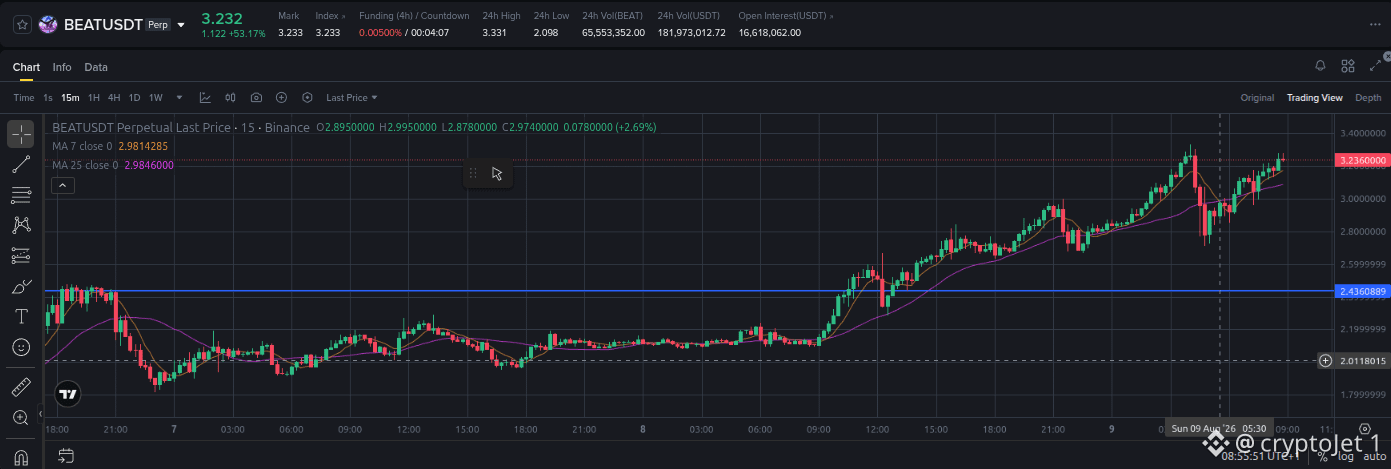
Task: Select the ruler measure tool
Action: click(x=21, y=386)
